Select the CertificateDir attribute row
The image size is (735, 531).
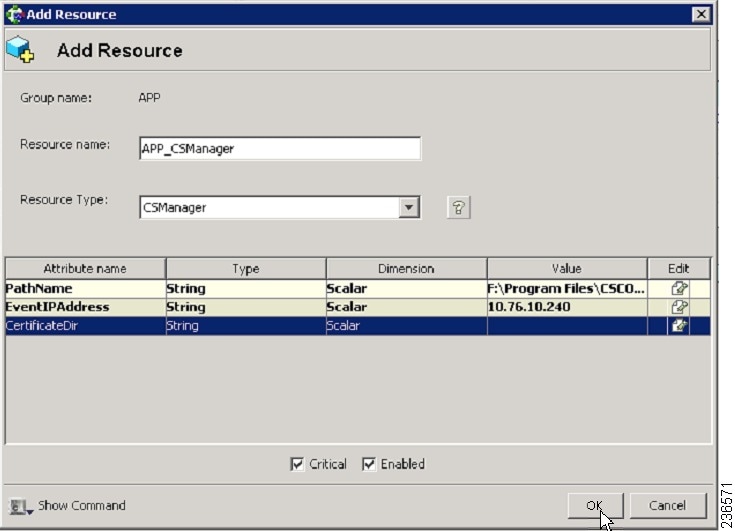click(358, 326)
